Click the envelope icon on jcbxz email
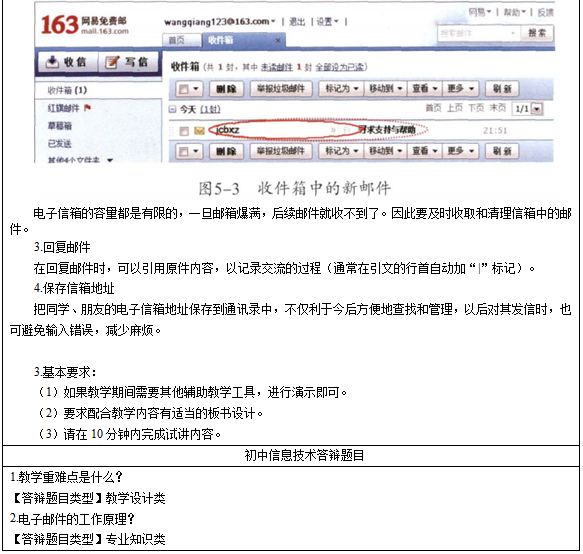 coord(199,131)
